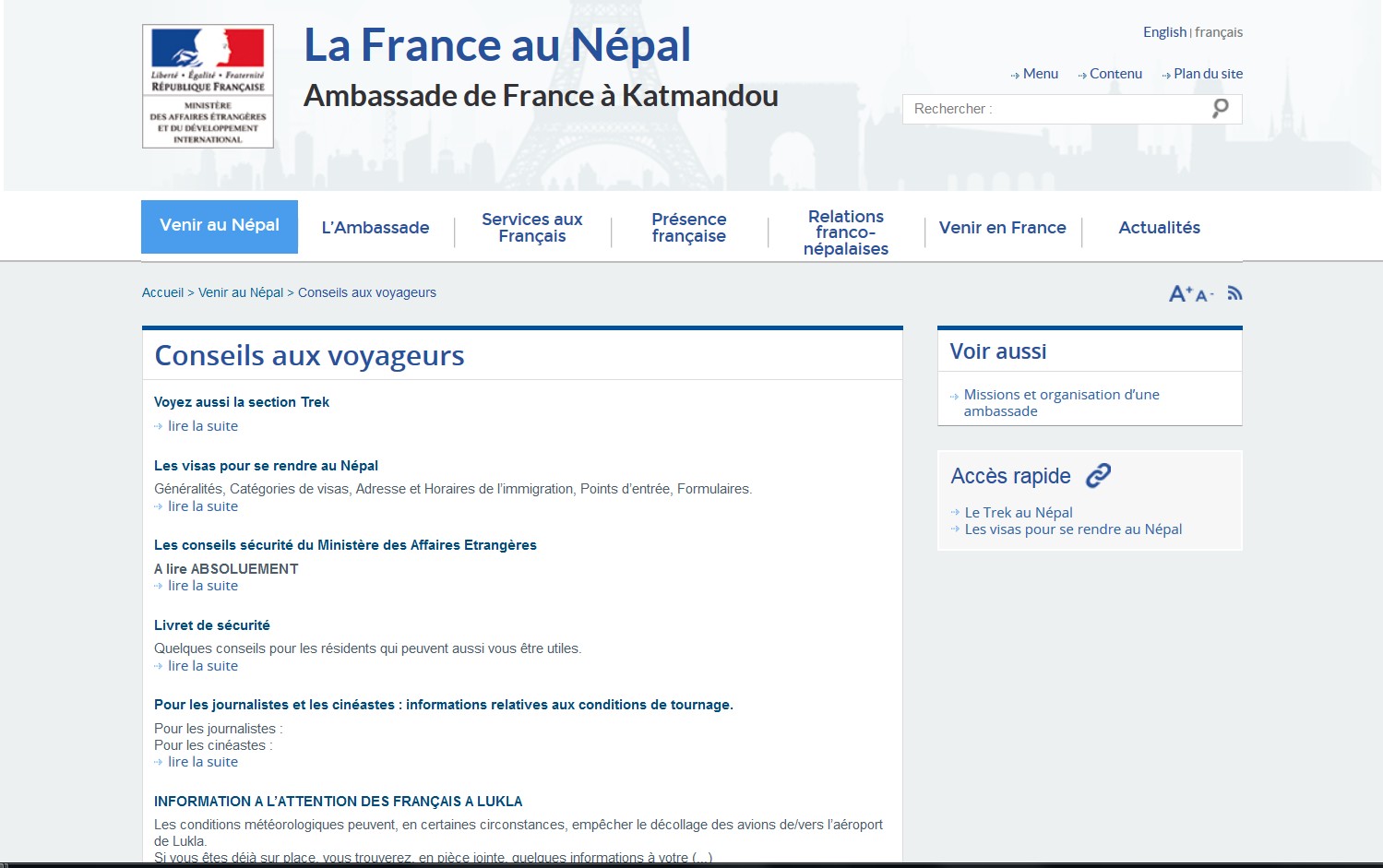The image size is (1383, 868).
Task: Open the Plan du site link
Action: [x=1208, y=74]
